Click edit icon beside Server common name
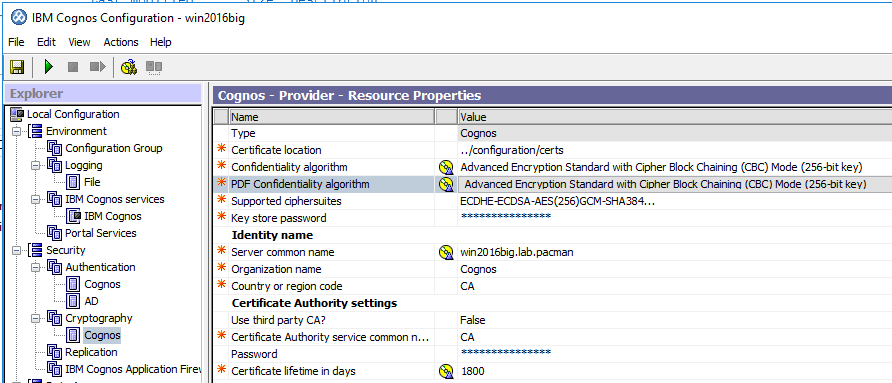Image resolution: width=892 pixels, height=383 pixels. [x=446, y=252]
